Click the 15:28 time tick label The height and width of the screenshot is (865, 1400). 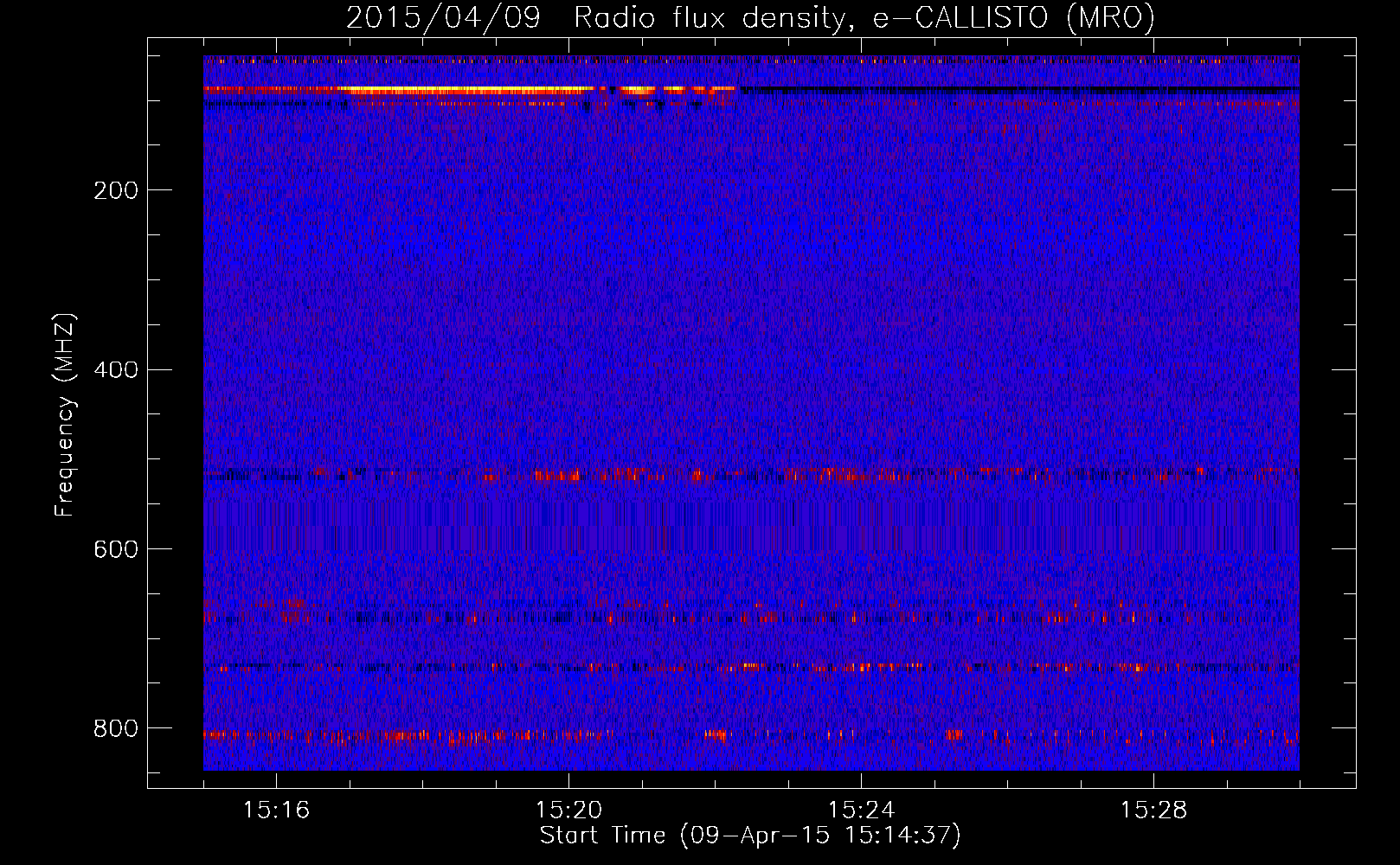[x=1153, y=810]
